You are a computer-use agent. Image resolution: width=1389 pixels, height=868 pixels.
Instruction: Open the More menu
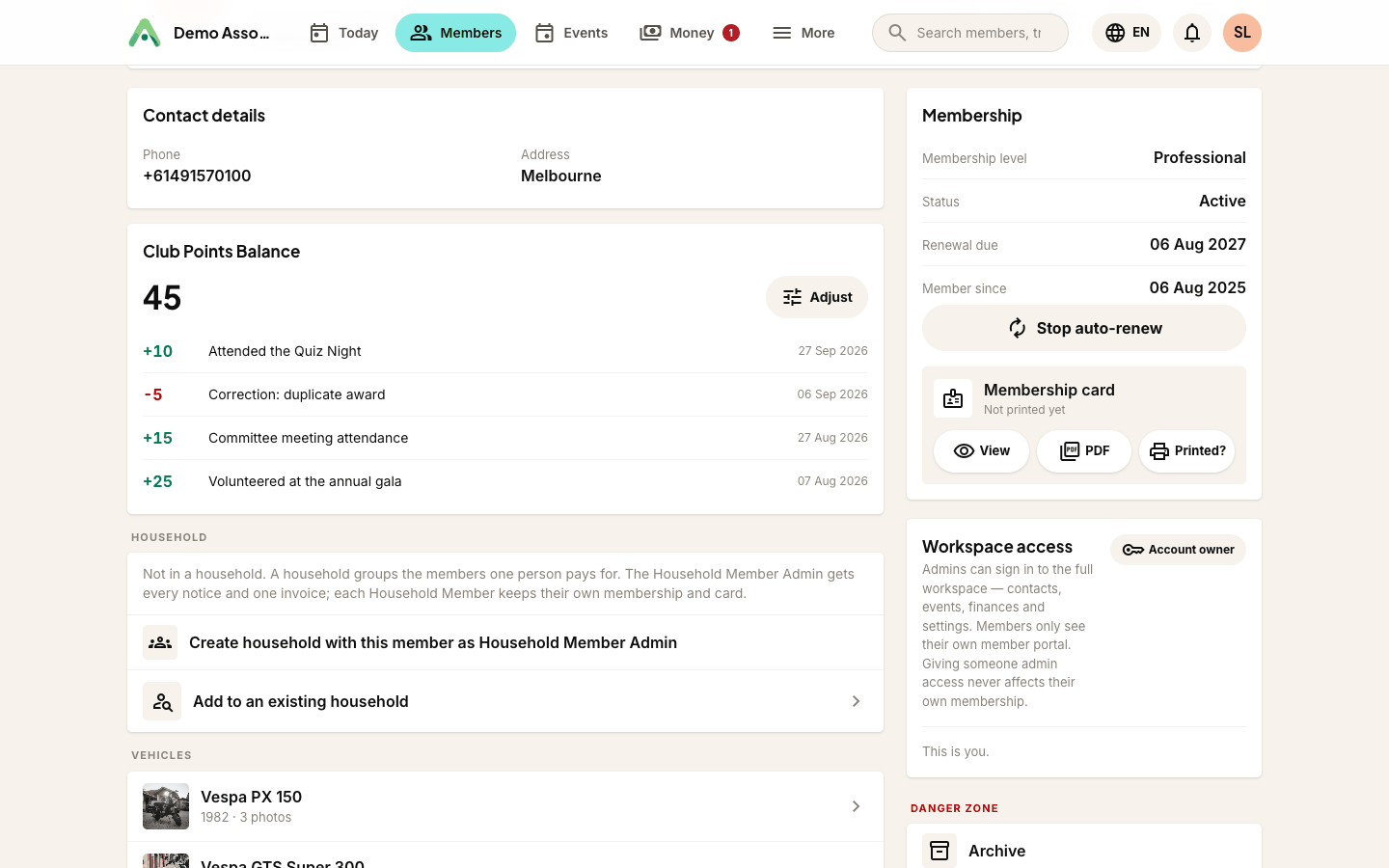(803, 33)
